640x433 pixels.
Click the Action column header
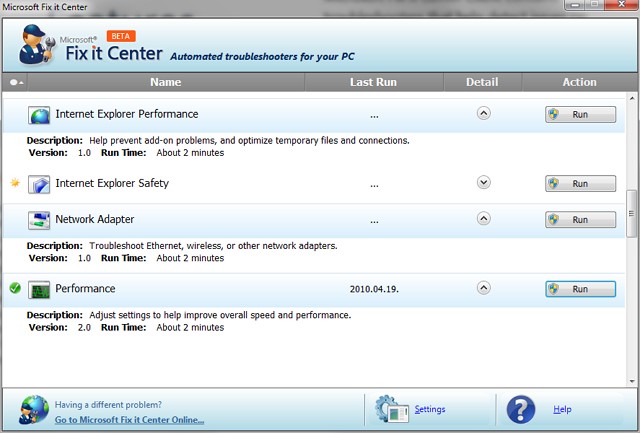point(580,82)
